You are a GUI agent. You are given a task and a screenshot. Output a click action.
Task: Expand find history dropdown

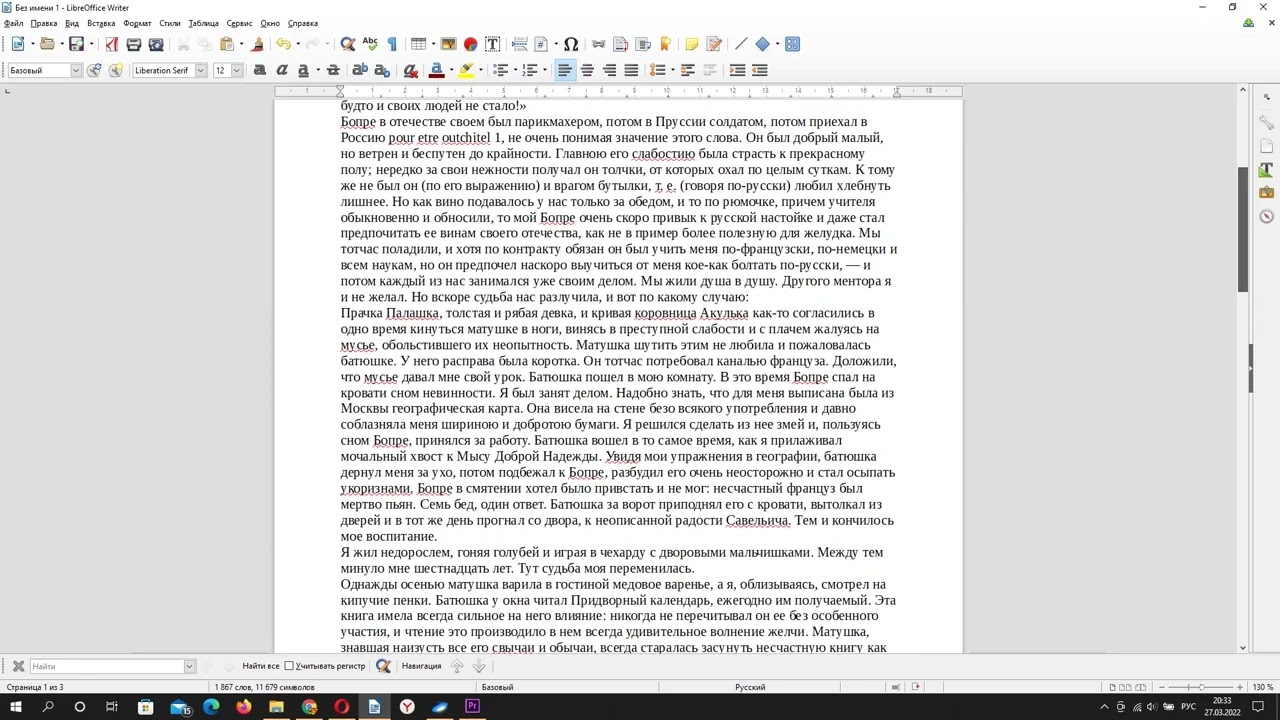(x=188, y=666)
